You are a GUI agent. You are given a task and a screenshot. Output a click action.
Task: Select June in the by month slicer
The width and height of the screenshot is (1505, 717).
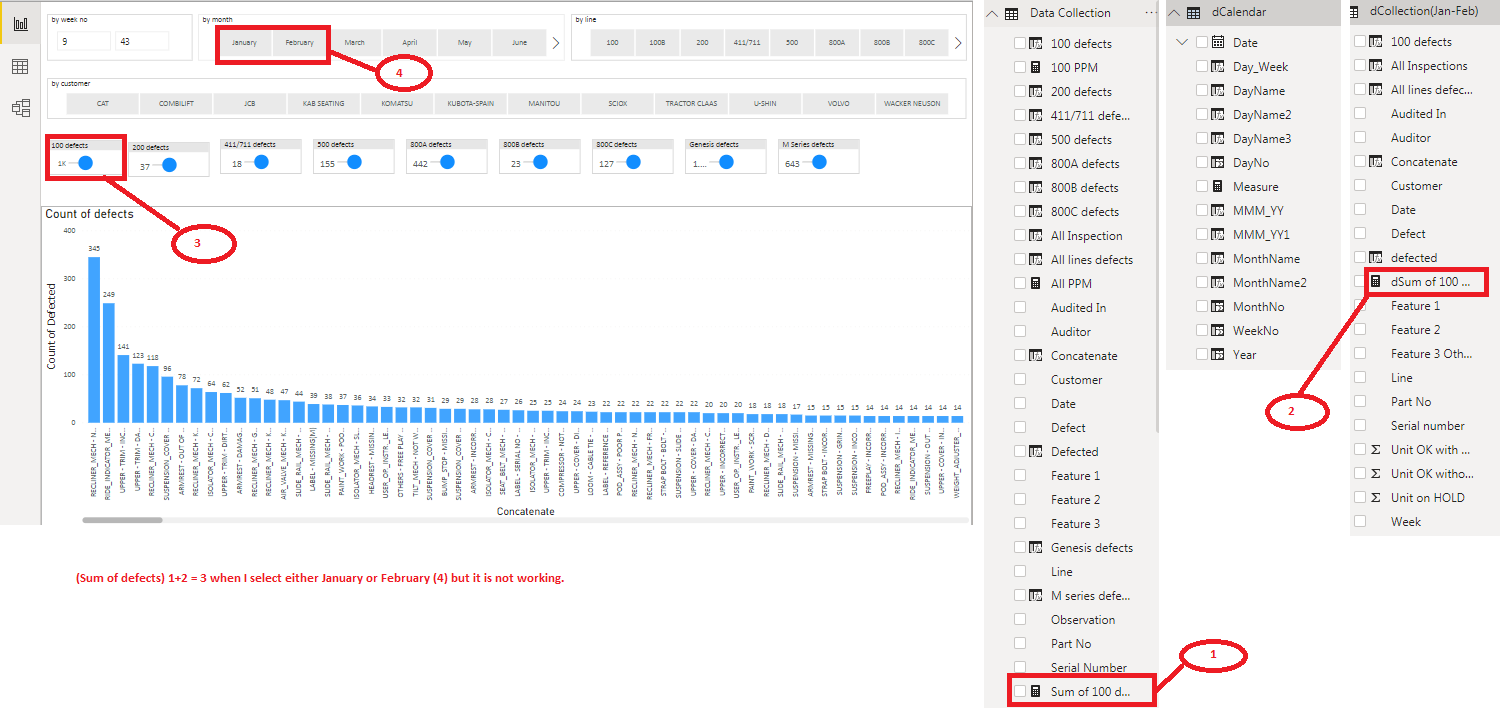pyautogui.click(x=519, y=43)
